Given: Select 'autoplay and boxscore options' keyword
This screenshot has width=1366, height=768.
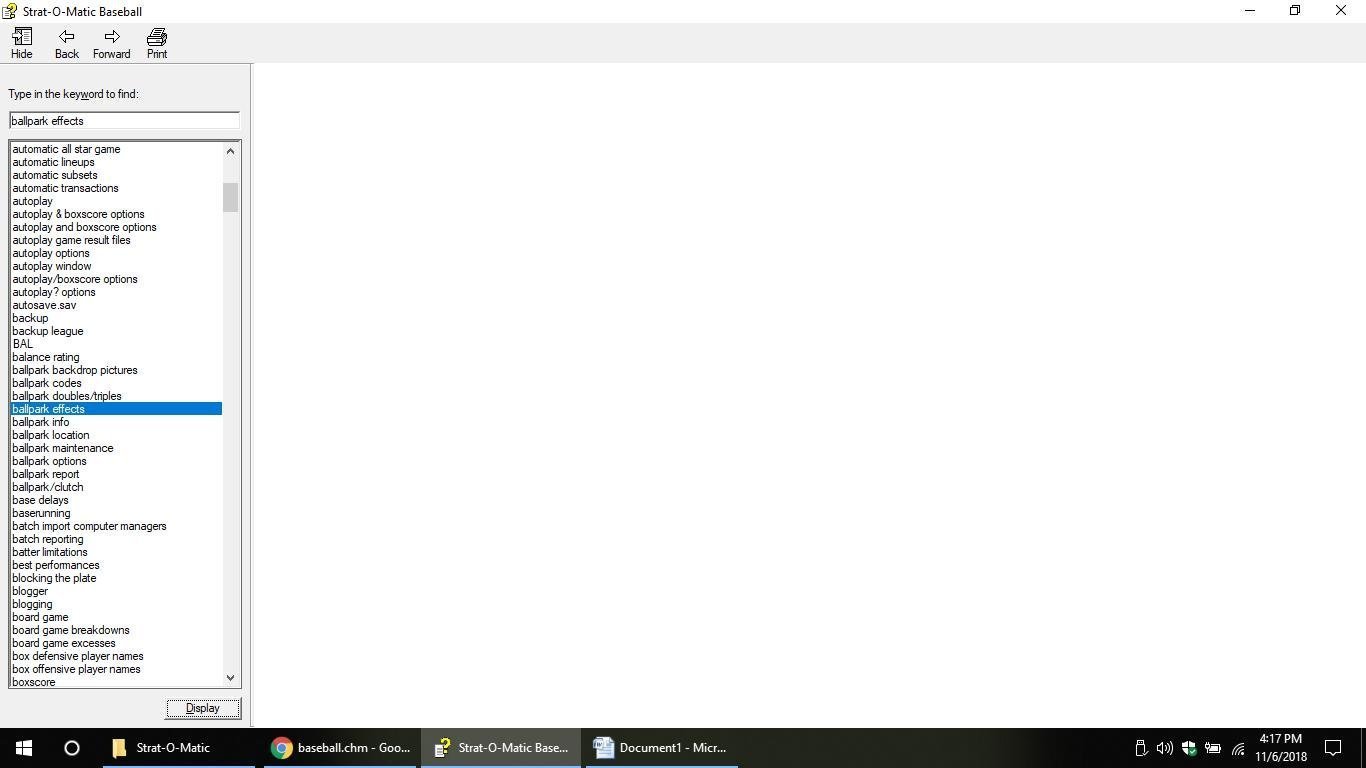Looking at the screenshot, I should coord(84,227).
